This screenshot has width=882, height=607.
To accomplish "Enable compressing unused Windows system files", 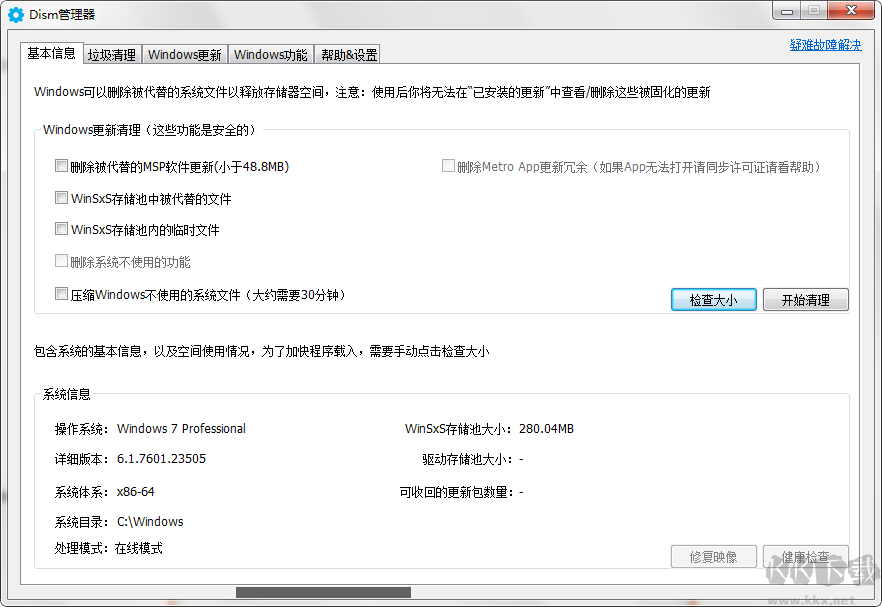I will pos(61,294).
